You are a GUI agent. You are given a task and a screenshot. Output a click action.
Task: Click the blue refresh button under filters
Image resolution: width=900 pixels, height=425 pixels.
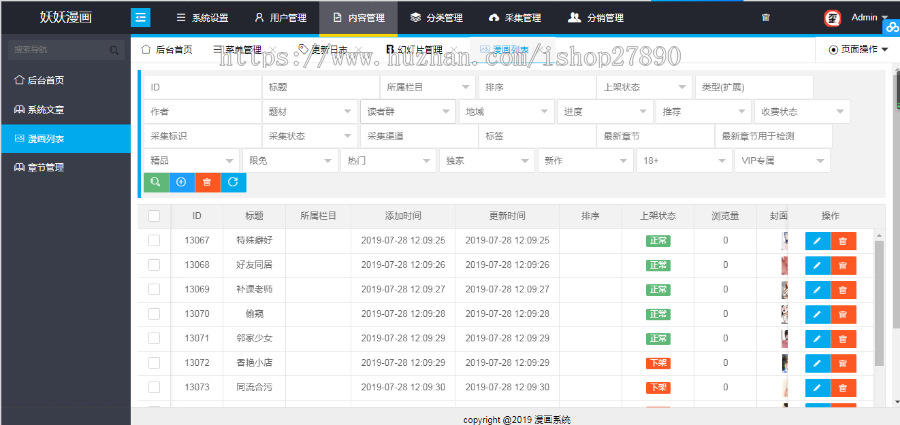pyautogui.click(x=233, y=182)
